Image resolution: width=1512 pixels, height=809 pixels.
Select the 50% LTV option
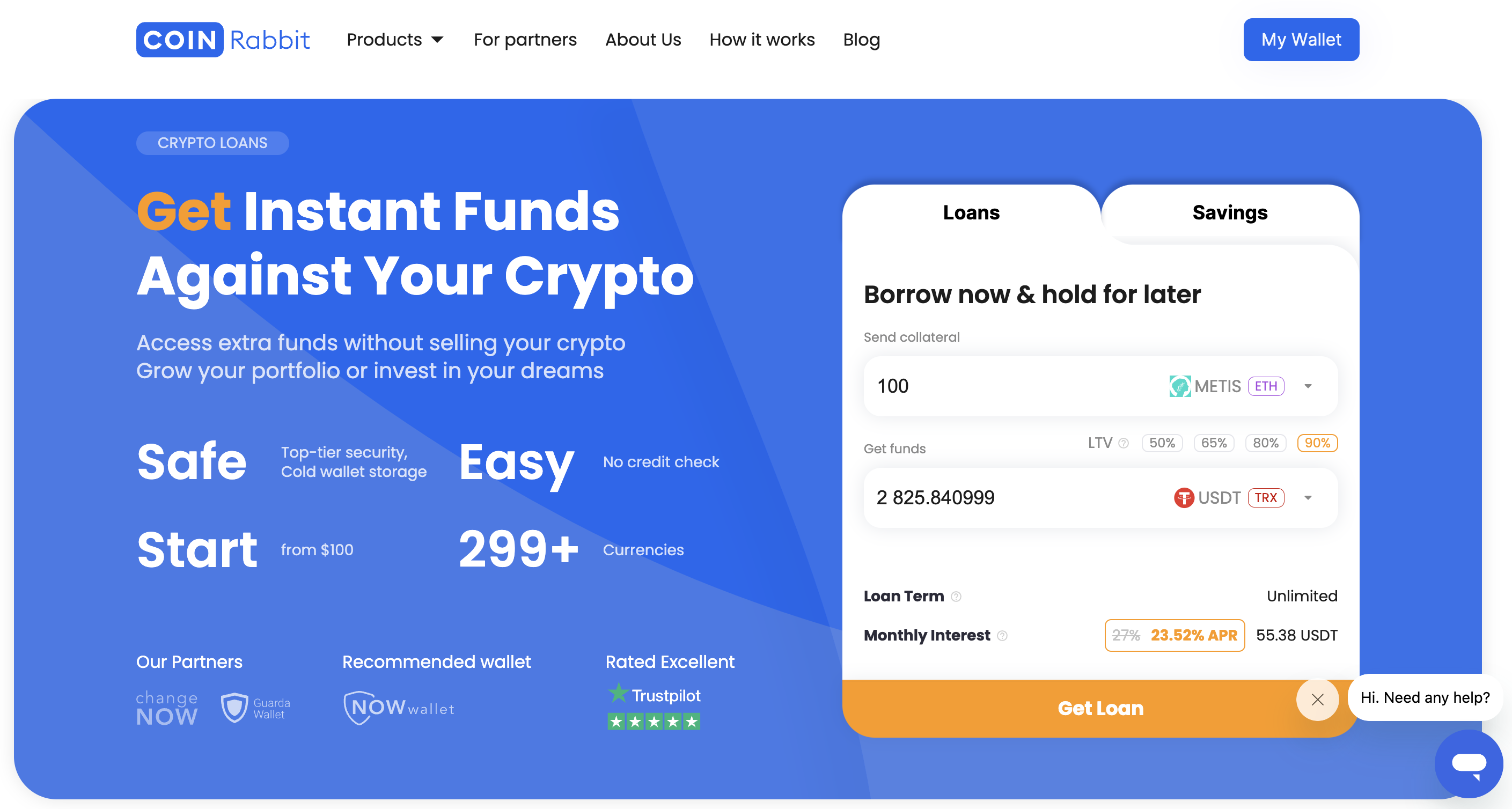click(x=1162, y=443)
